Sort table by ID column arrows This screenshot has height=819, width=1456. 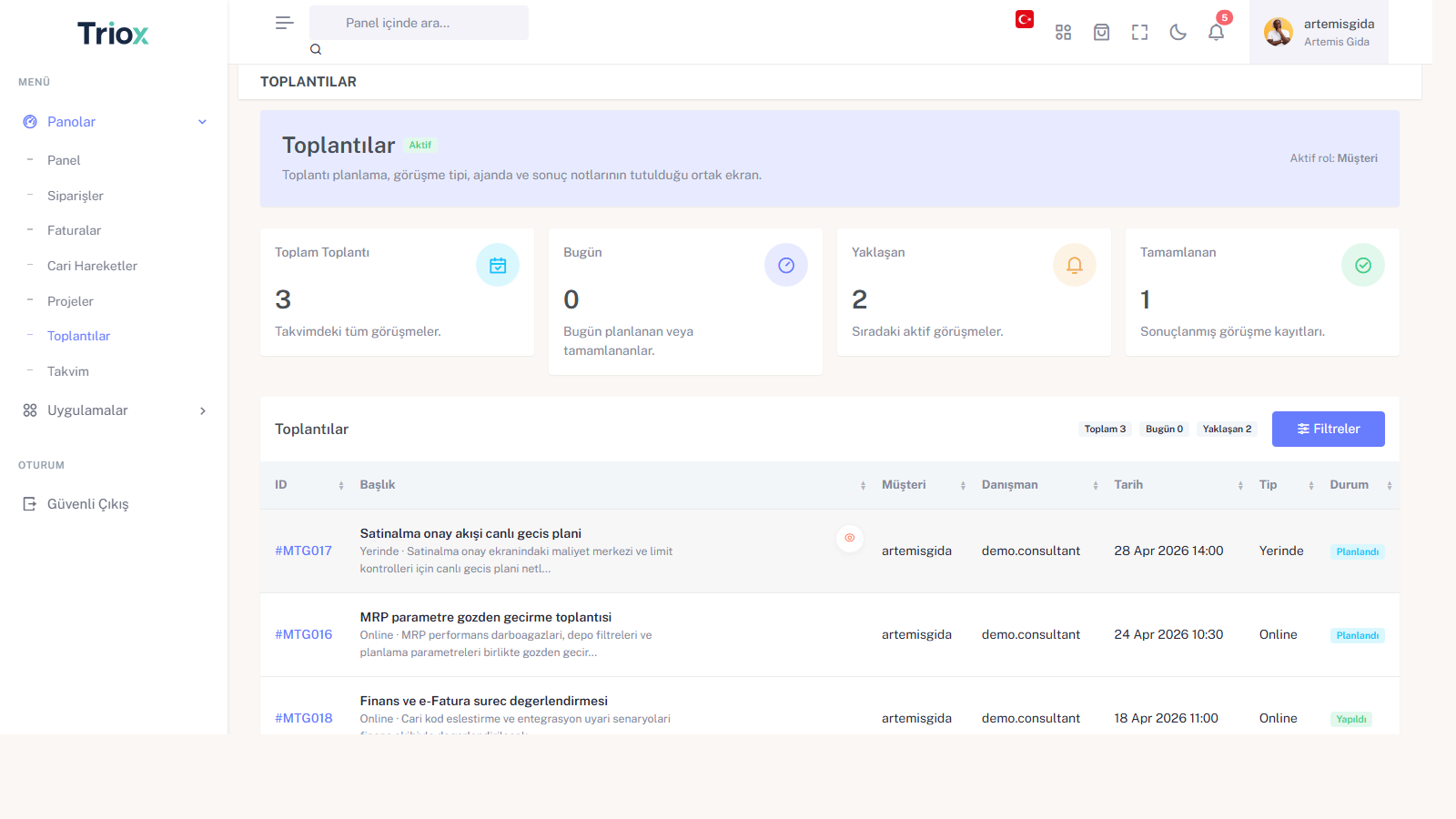[x=341, y=486]
